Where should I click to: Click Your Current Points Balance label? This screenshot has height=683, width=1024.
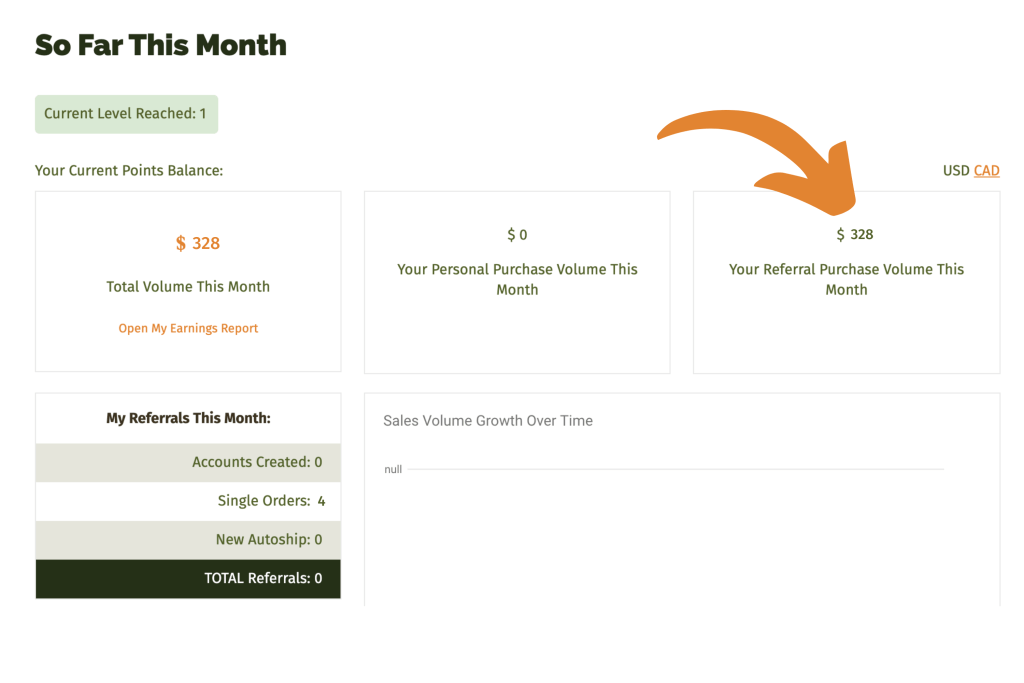click(129, 170)
